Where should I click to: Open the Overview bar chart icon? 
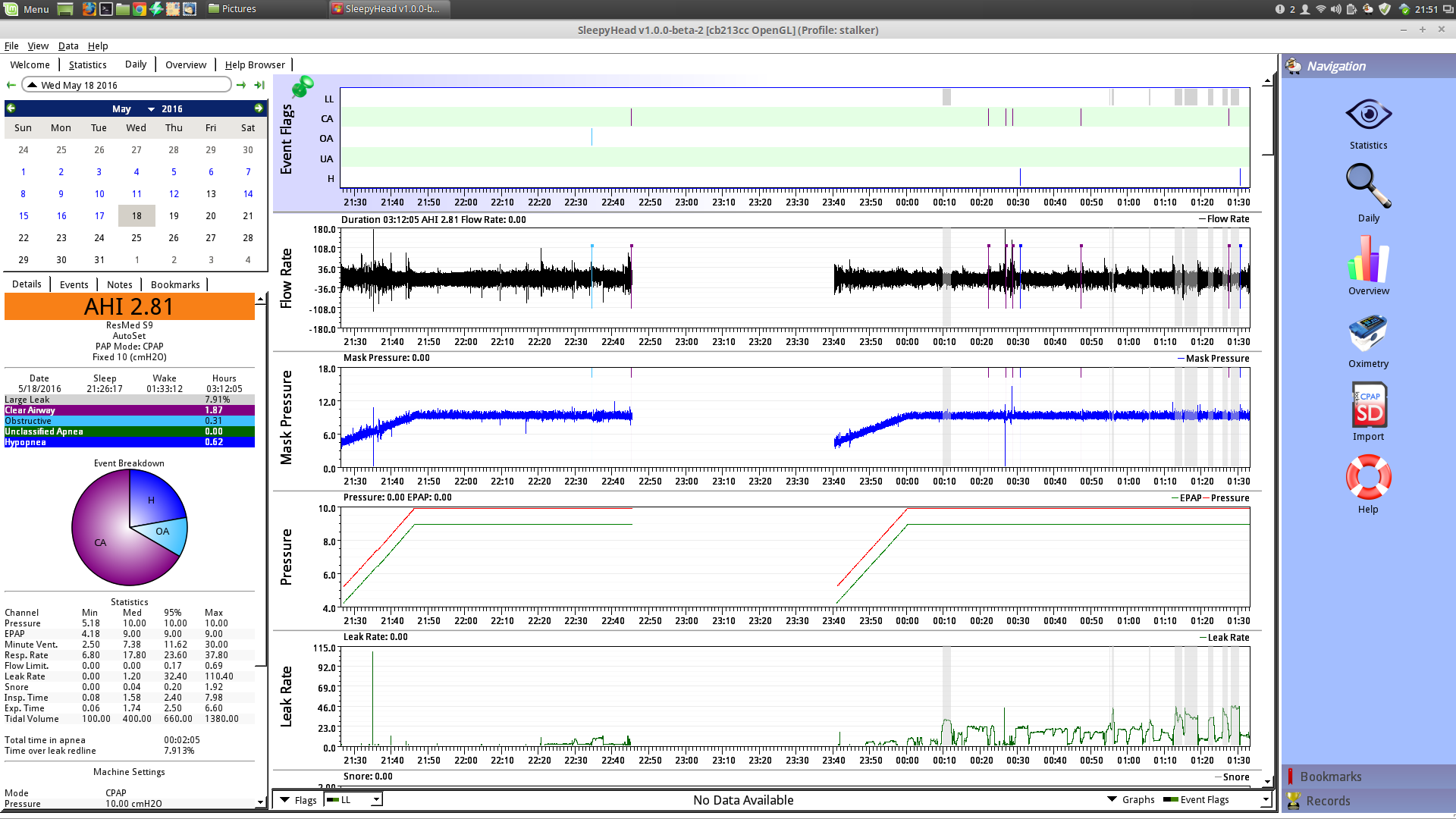(1368, 259)
